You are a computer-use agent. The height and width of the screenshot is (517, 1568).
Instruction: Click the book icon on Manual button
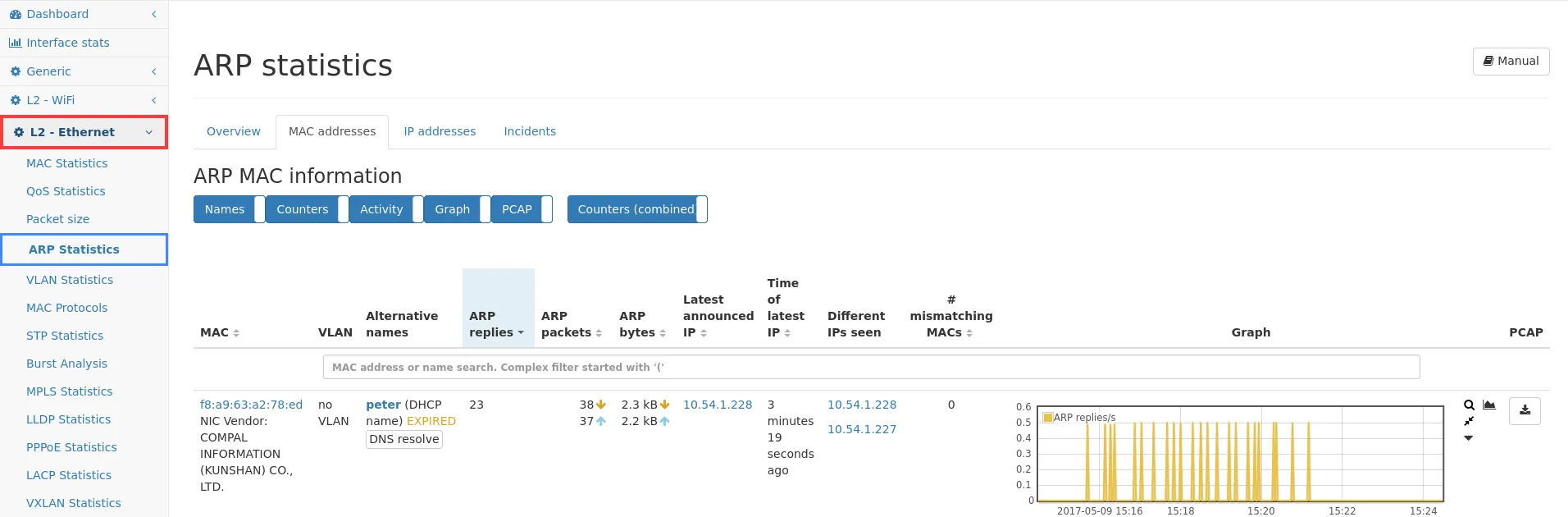(1488, 61)
